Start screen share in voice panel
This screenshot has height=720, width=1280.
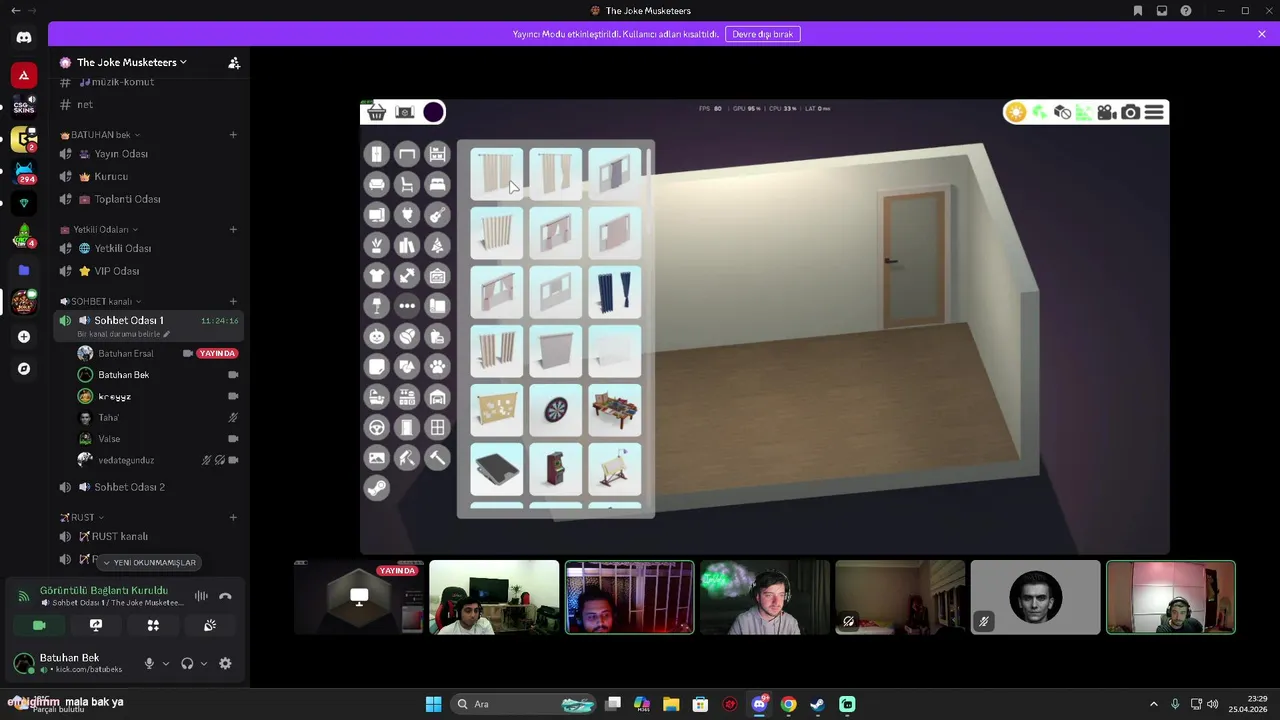point(96,625)
